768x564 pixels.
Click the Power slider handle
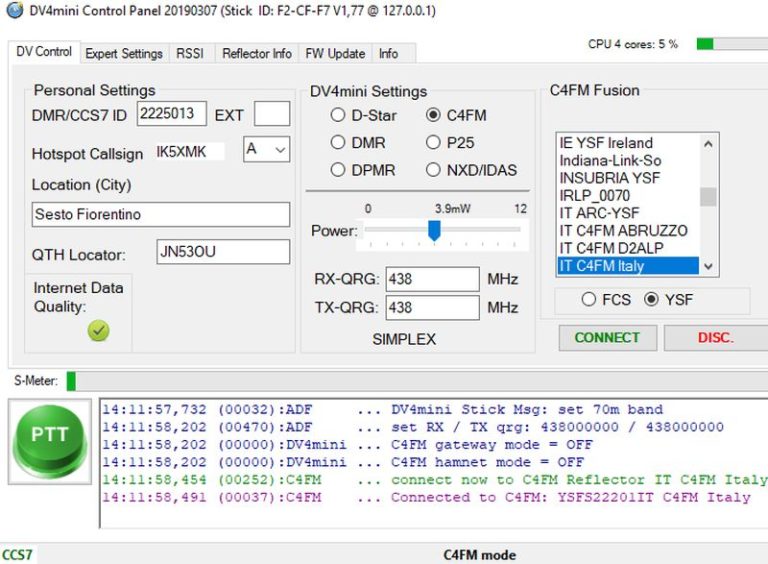[434, 231]
